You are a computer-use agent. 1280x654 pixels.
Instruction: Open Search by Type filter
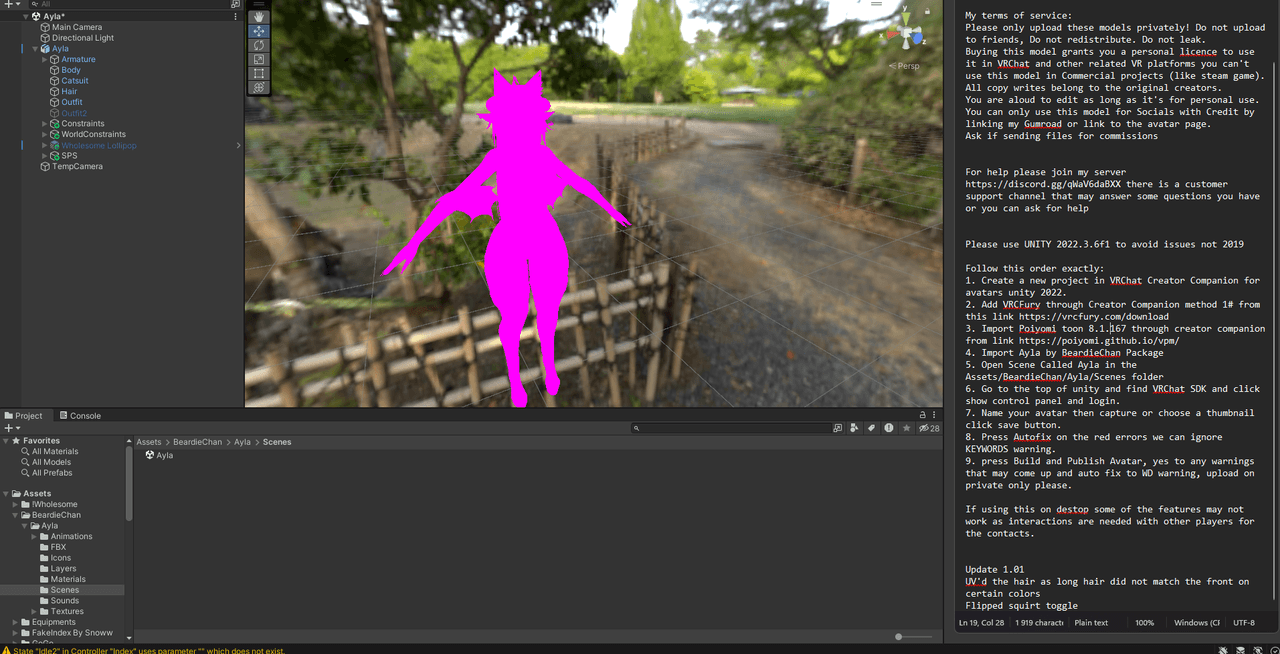(x=855, y=428)
